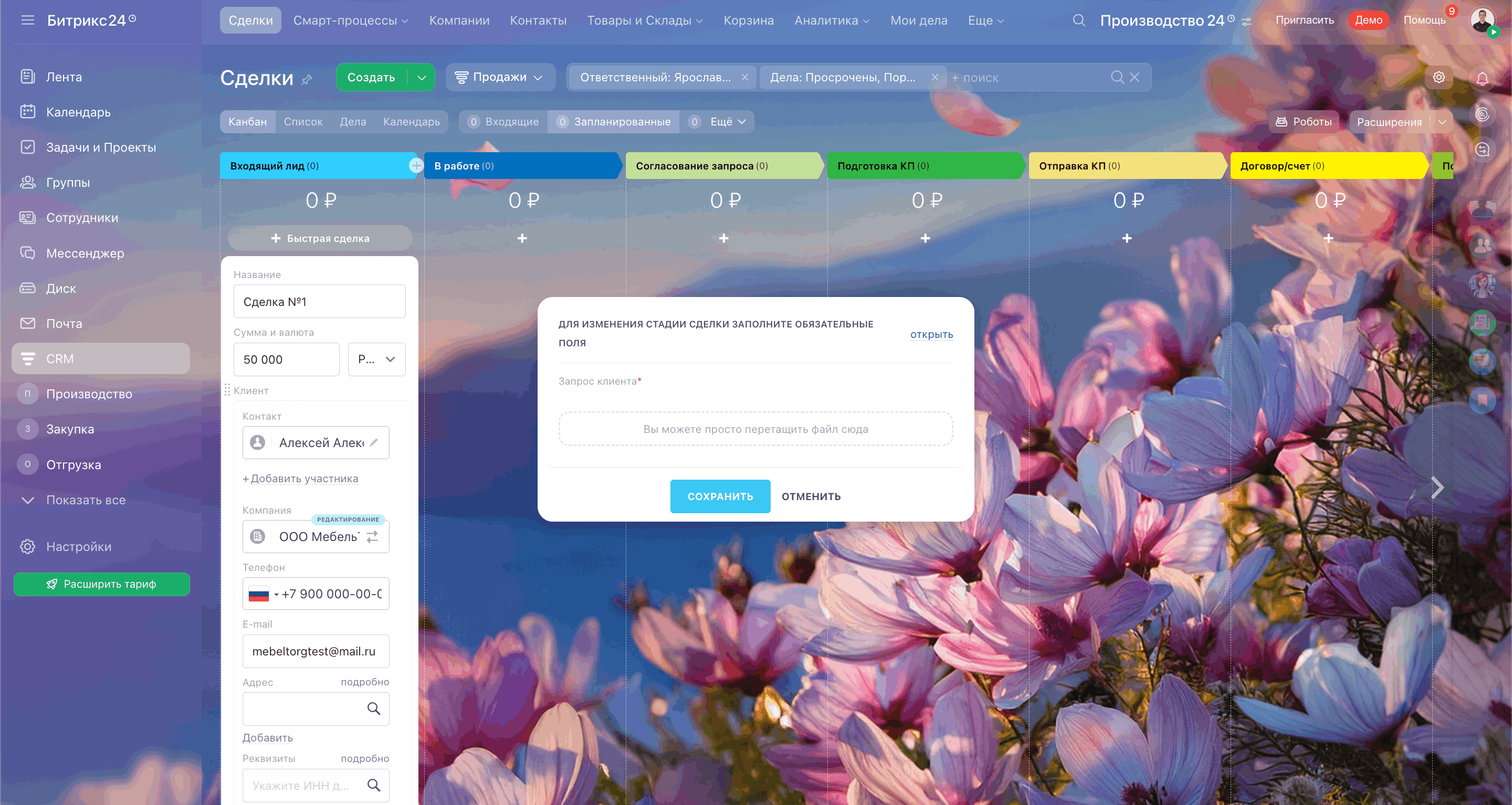Open Компании in the top menu

[459, 20]
